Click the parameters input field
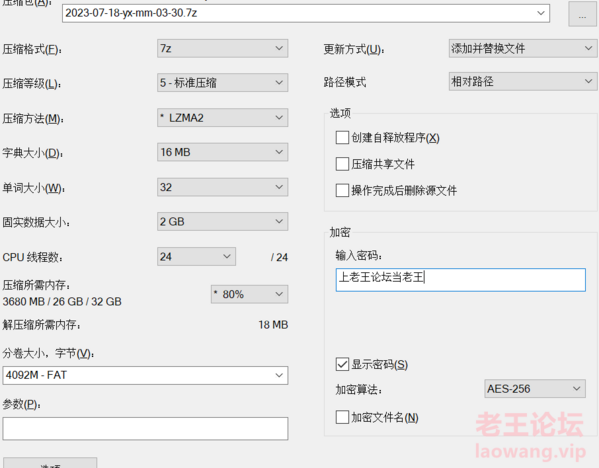 click(145, 429)
